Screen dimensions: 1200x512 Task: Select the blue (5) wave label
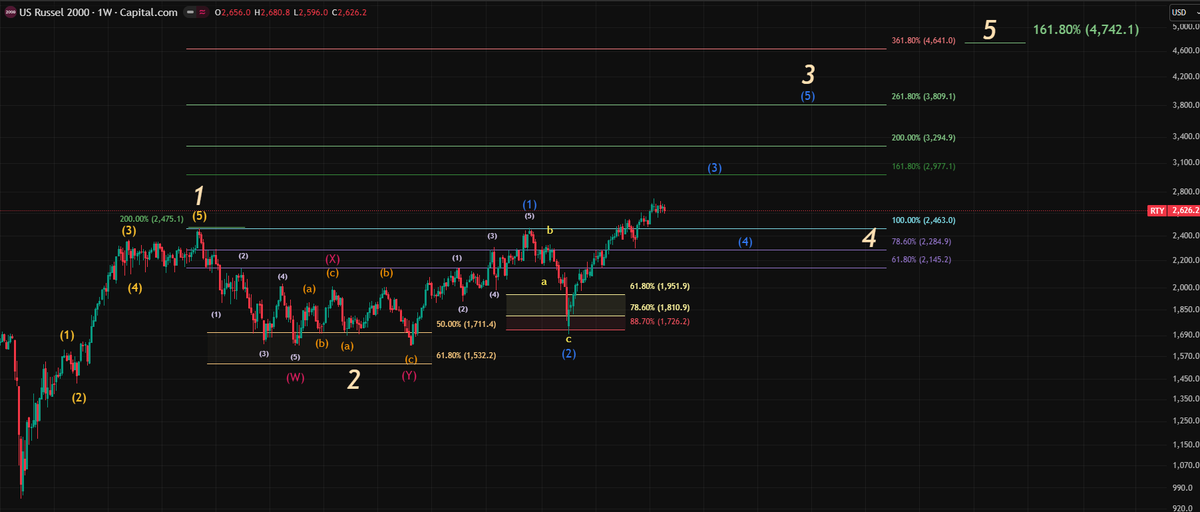808,96
